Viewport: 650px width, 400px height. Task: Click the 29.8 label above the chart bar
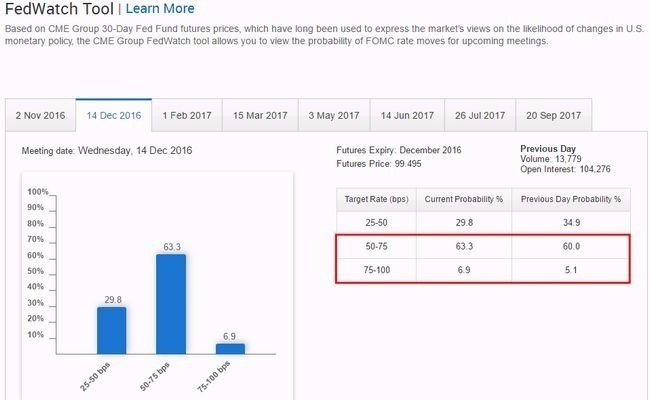point(113,300)
